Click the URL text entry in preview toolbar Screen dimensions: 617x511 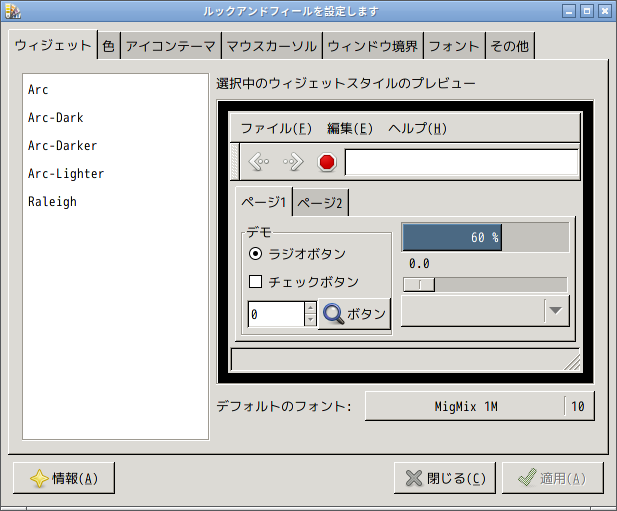tap(462, 162)
